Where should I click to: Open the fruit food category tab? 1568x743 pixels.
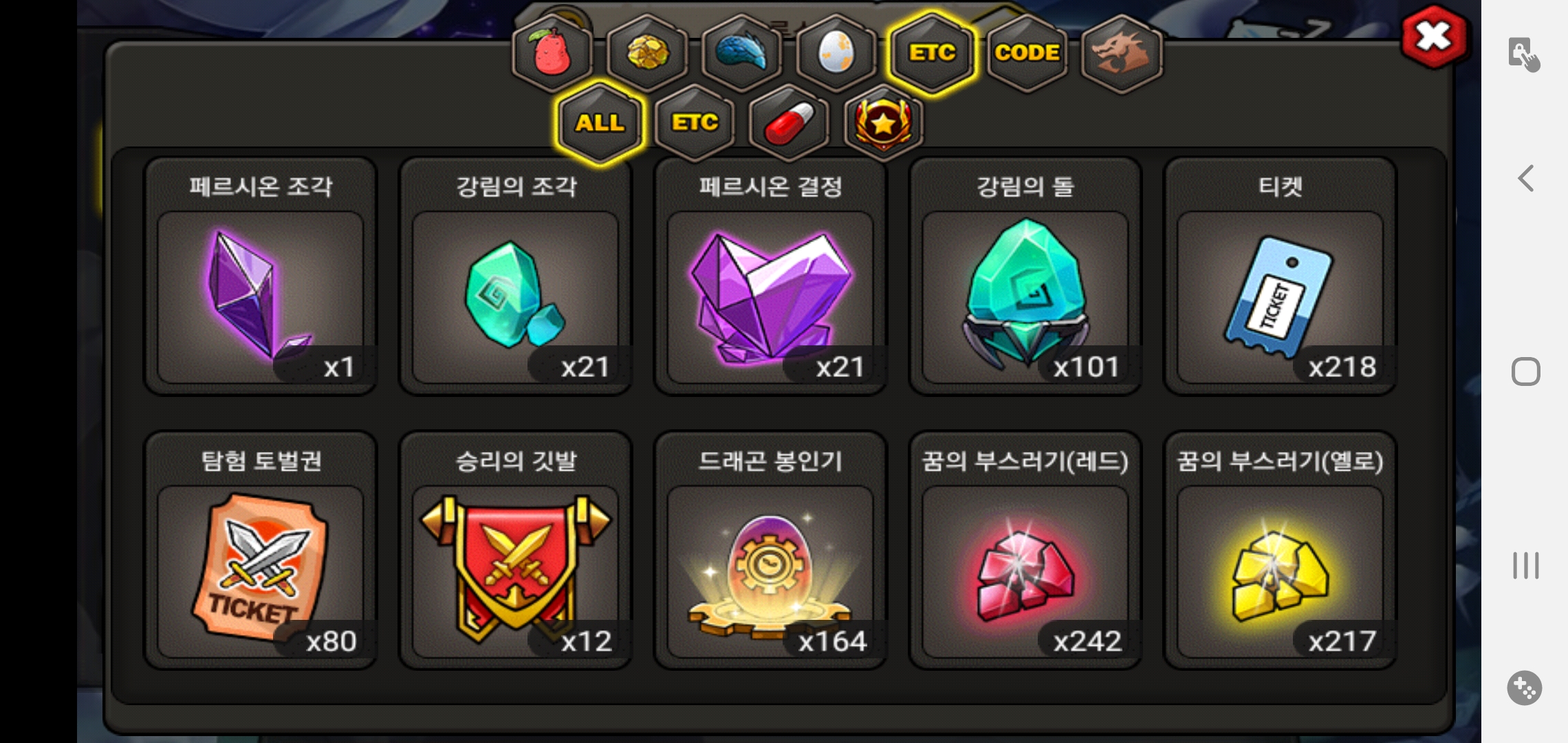(552, 53)
